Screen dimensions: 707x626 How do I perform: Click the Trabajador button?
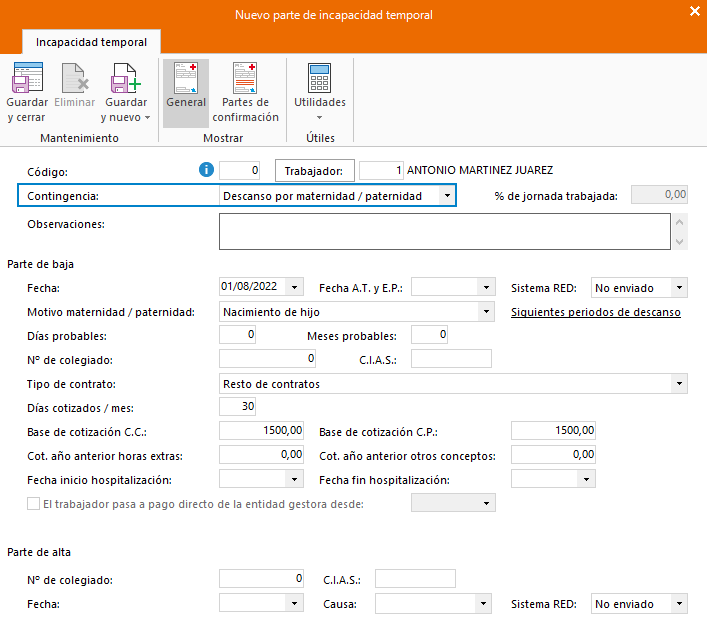coord(313,171)
